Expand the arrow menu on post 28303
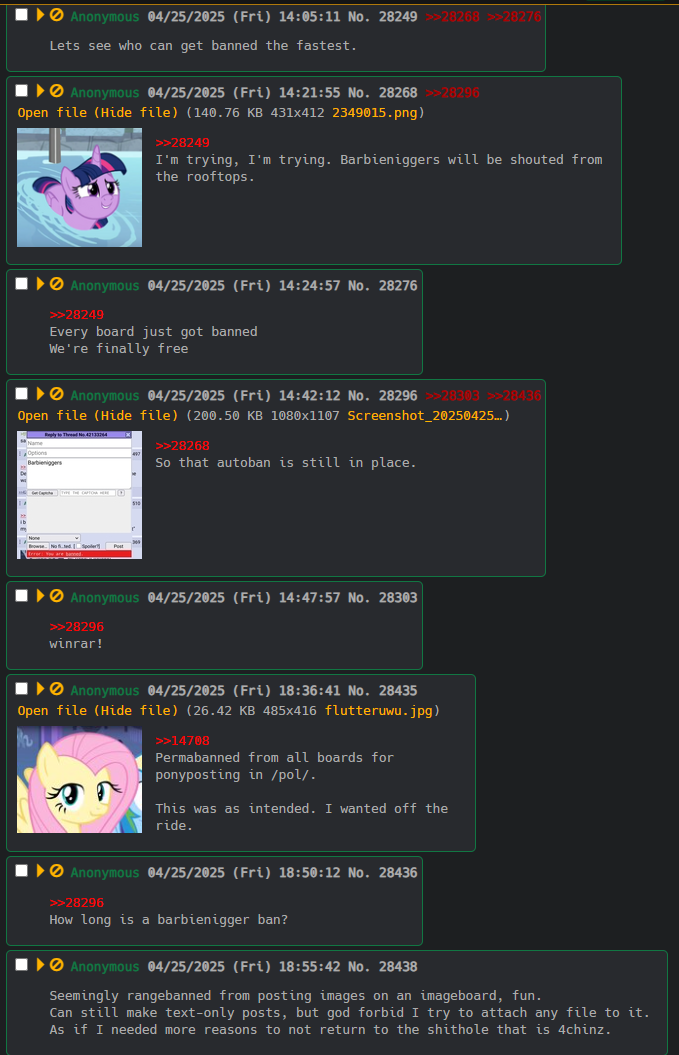Viewport: 679px width, 1055px height. [40, 596]
